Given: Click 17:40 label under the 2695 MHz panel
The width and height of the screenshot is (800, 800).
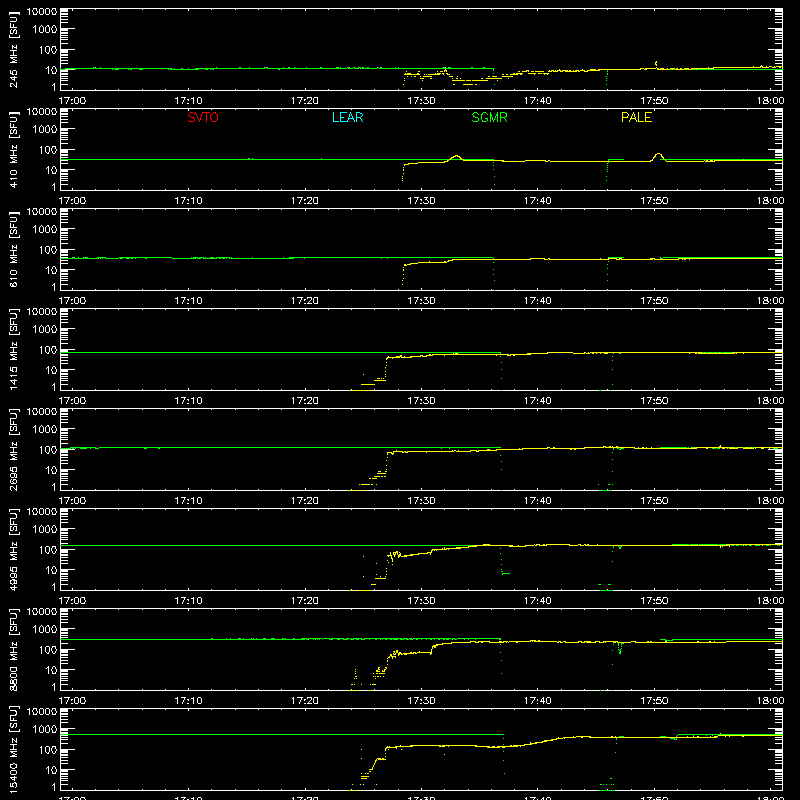Looking at the screenshot, I should pyautogui.click(x=538, y=501).
